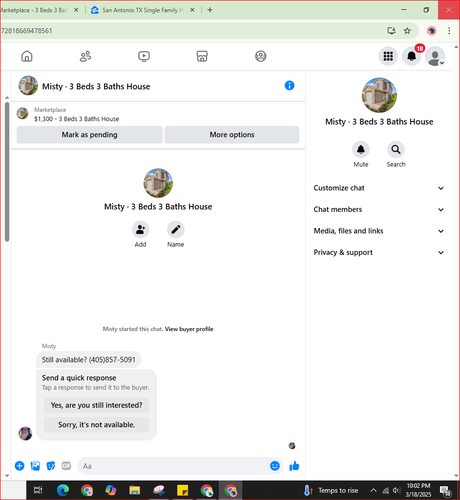
Task: Click the Name pencil edit icon
Action: click(176, 230)
